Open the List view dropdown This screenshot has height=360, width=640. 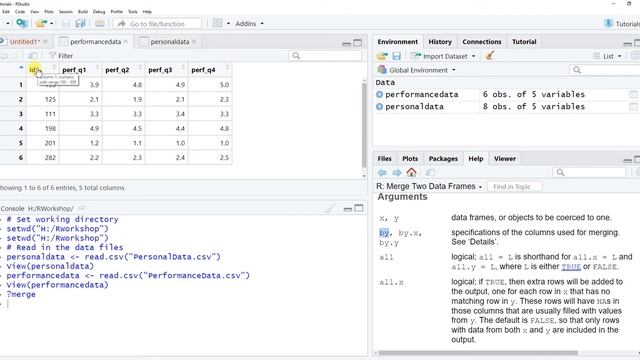coord(607,56)
